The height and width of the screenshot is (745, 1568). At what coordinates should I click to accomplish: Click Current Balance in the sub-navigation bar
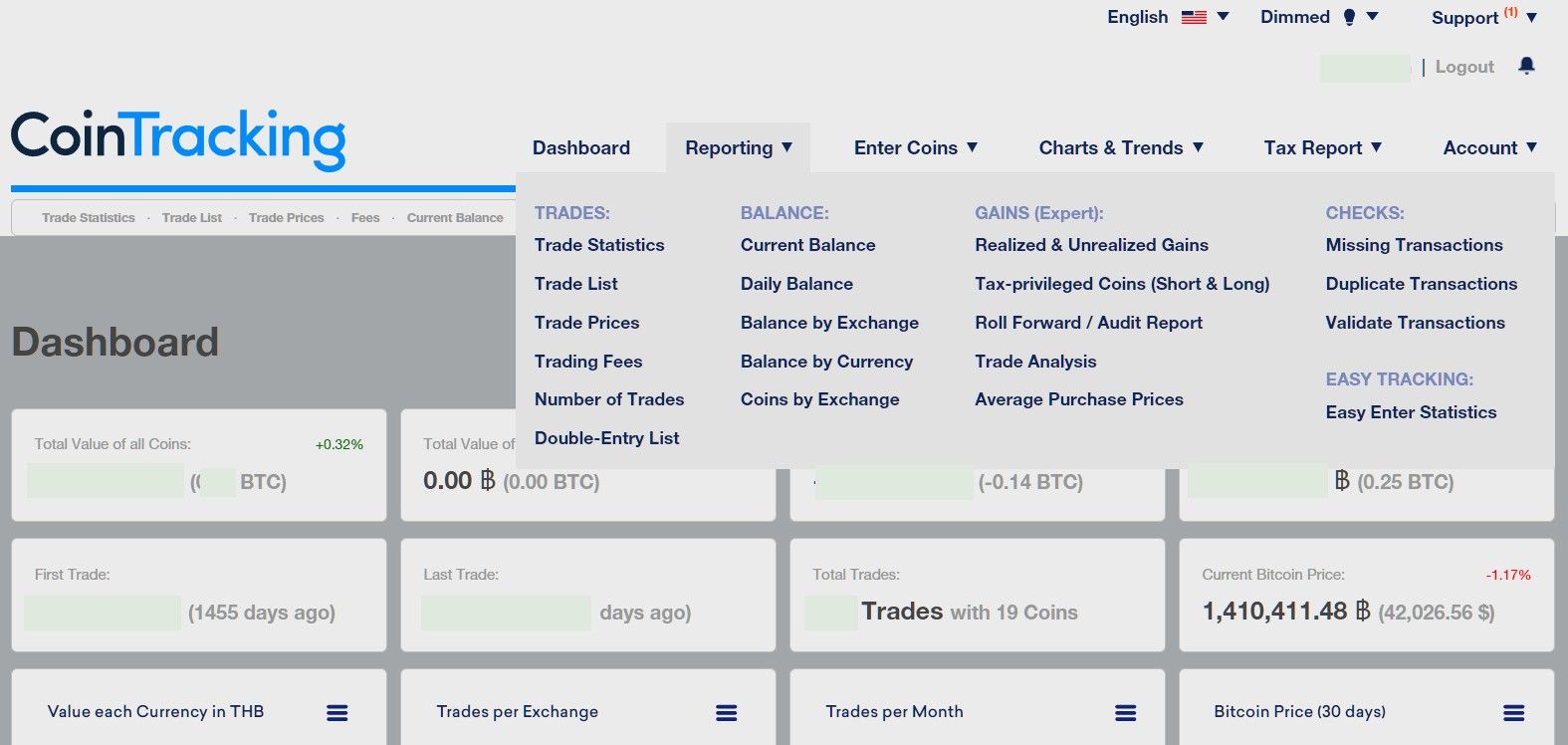click(x=455, y=217)
